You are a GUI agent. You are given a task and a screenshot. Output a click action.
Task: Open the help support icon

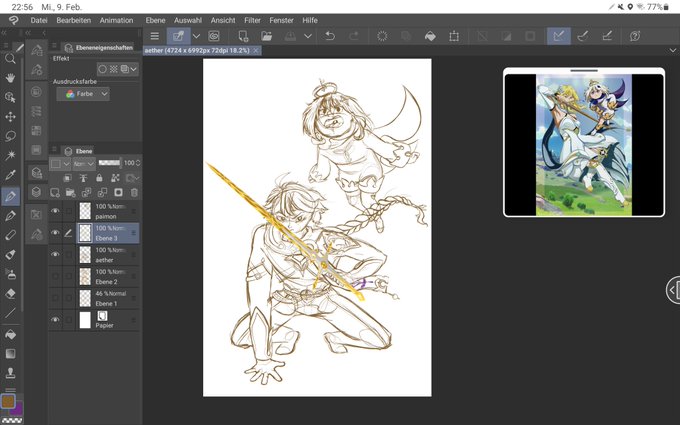coord(635,36)
